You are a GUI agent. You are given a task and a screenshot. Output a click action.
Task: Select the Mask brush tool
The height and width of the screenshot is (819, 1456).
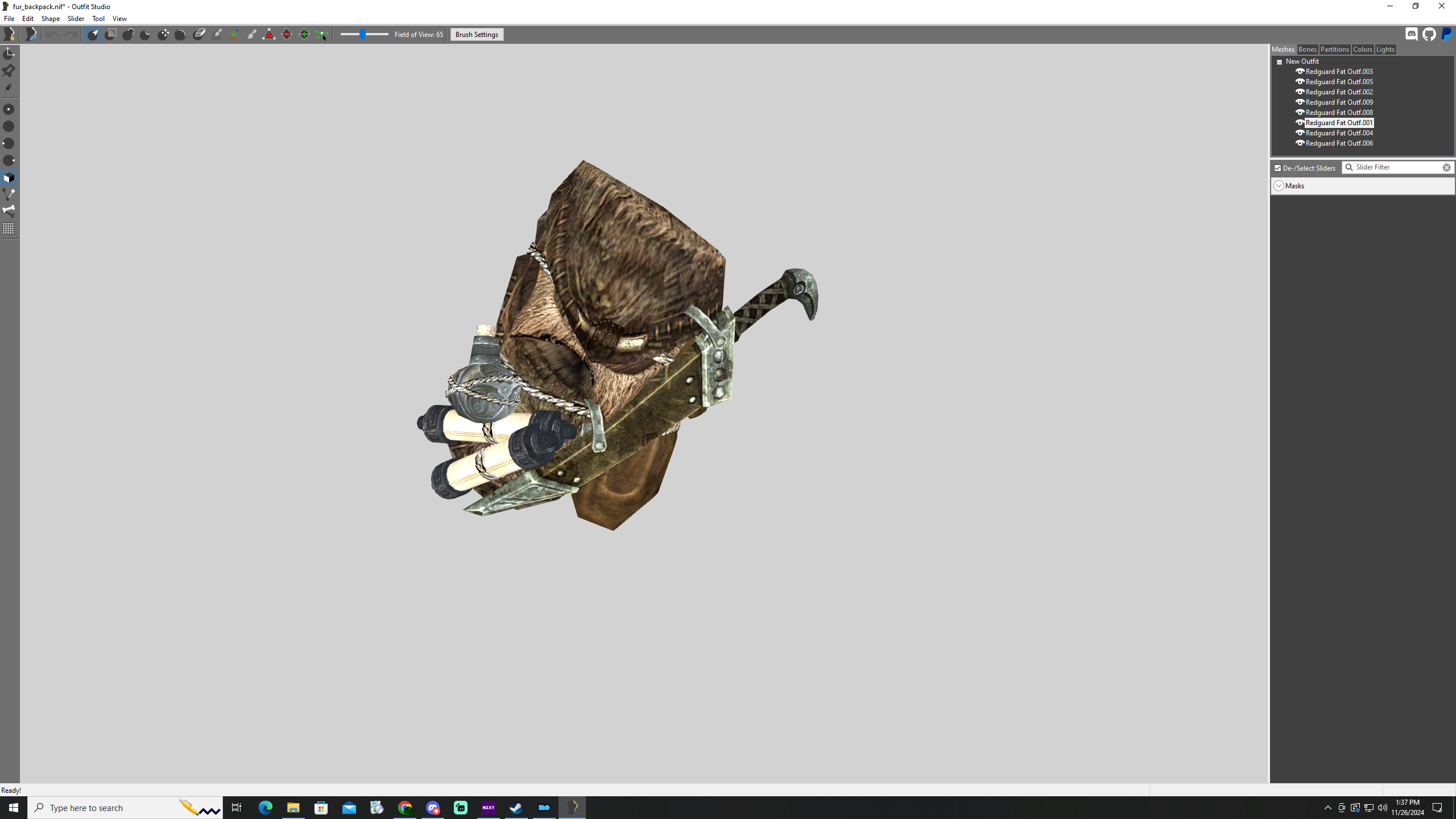pos(111,34)
